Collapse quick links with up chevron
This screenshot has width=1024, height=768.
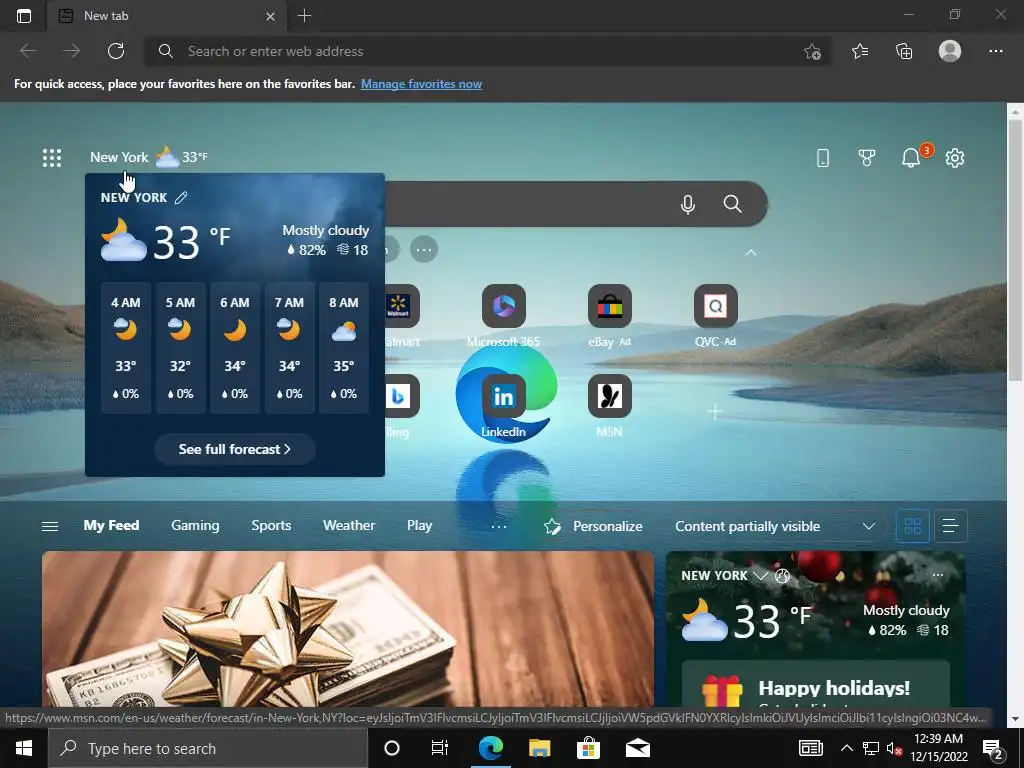751,252
